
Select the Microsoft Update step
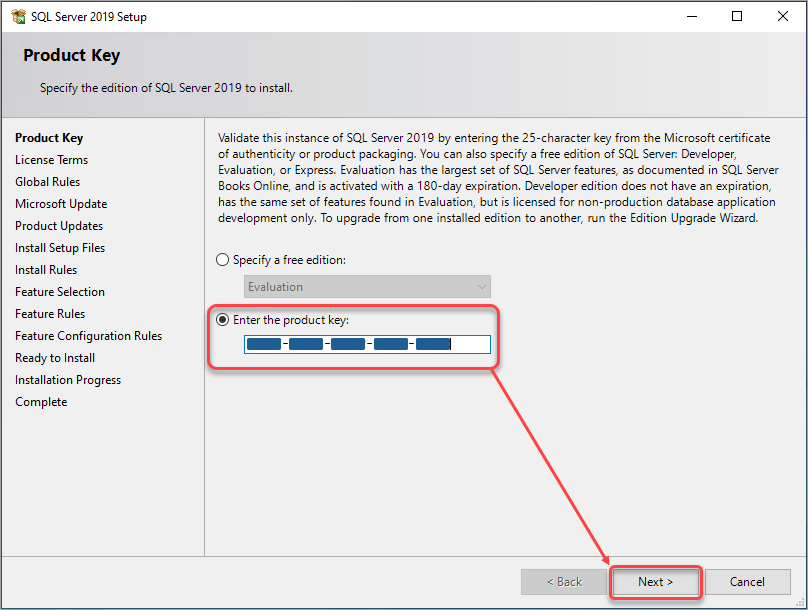point(61,204)
